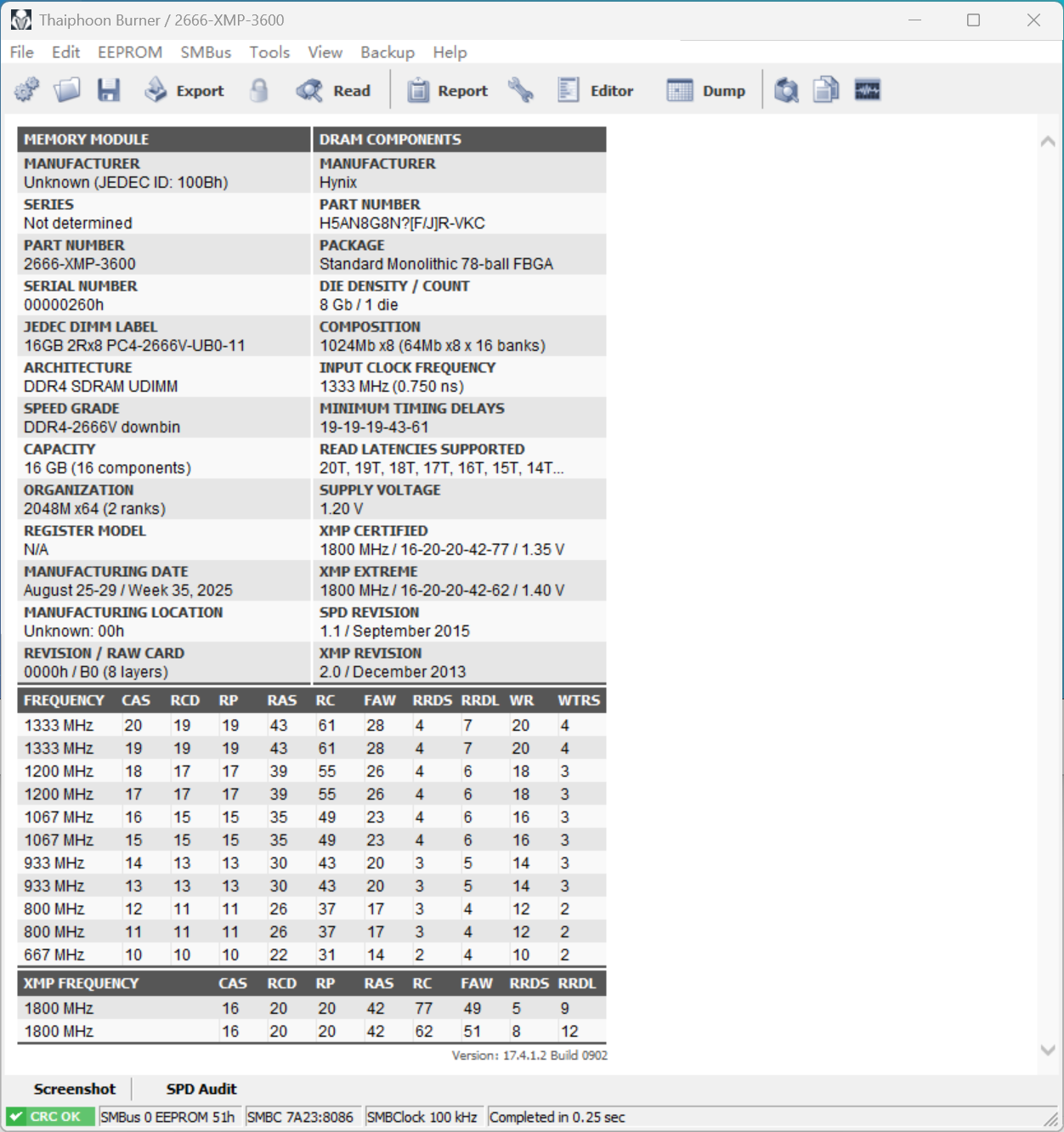Click the scroll up arrow

pos(1048,141)
